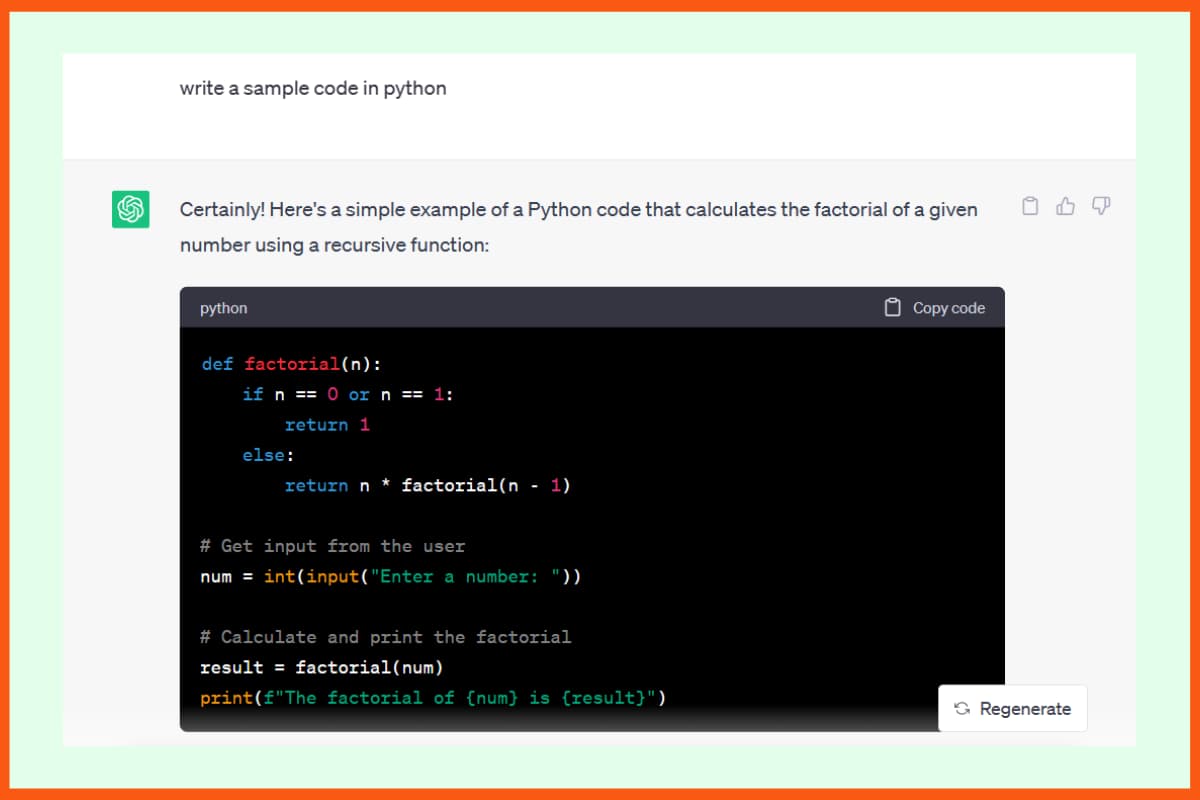Screen dimensions: 1200x800
Task: Click the "# Get input from the user" comment
Action: tap(332, 546)
